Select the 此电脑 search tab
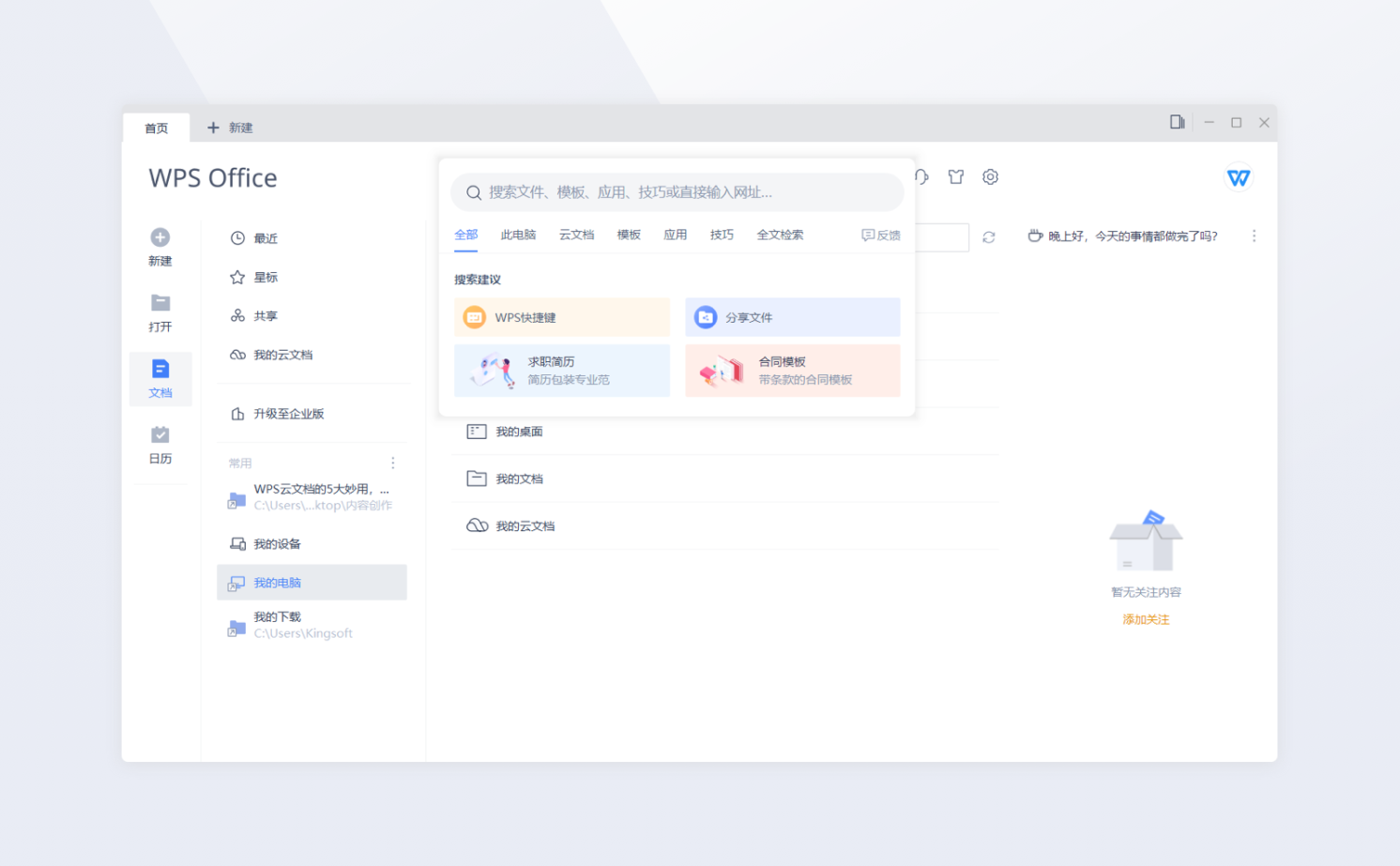1400x866 pixels. click(x=518, y=235)
